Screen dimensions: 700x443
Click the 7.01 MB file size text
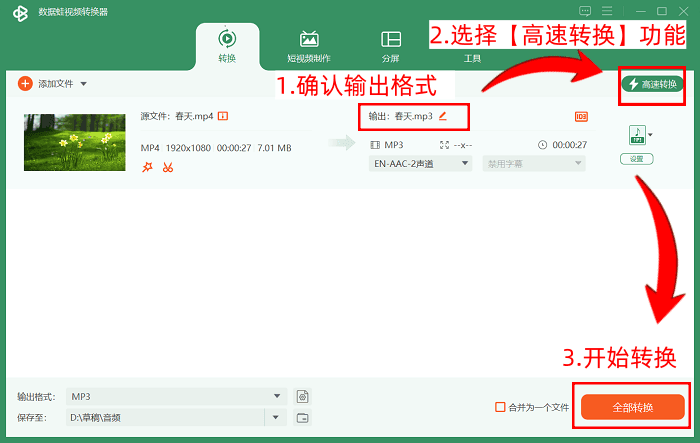pos(274,148)
